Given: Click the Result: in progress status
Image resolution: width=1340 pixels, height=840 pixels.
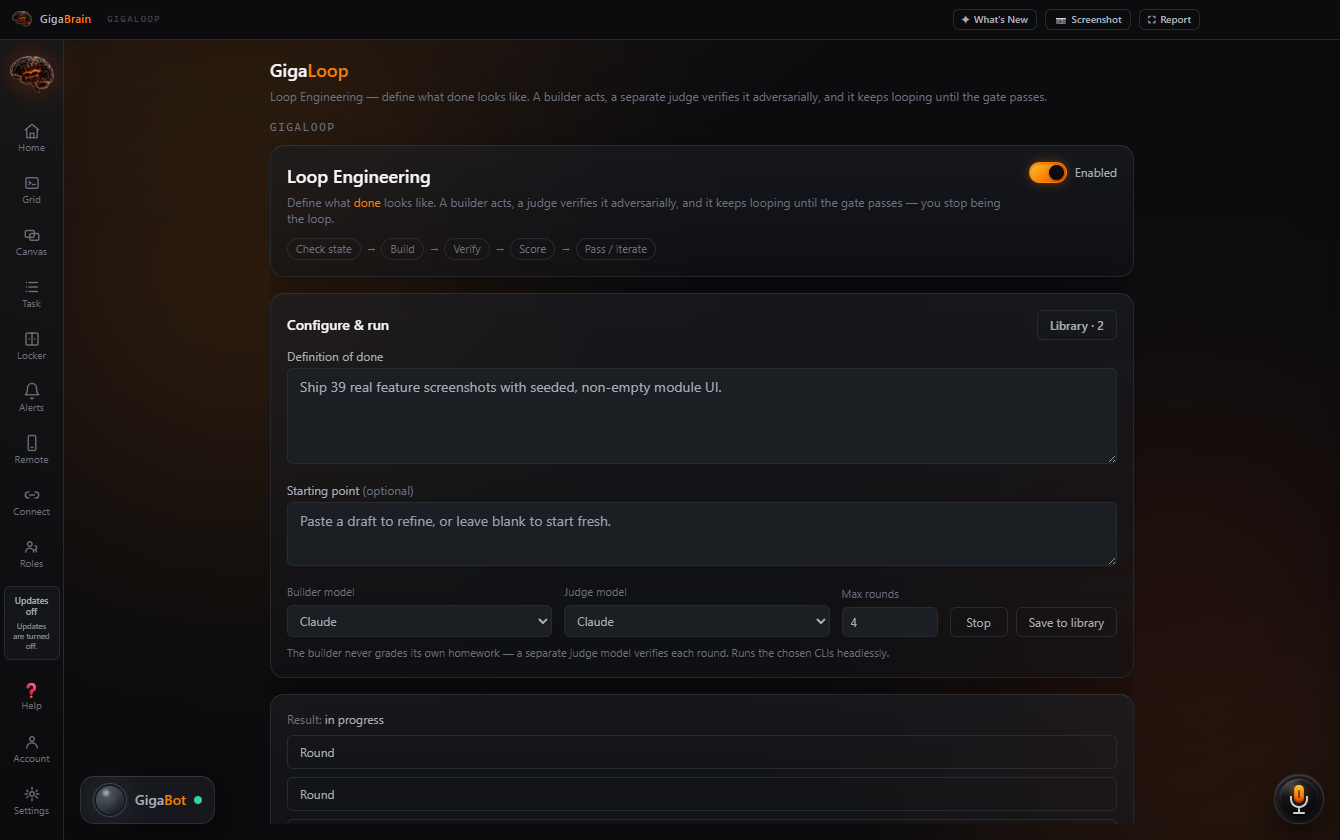Looking at the screenshot, I should (335, 720).
